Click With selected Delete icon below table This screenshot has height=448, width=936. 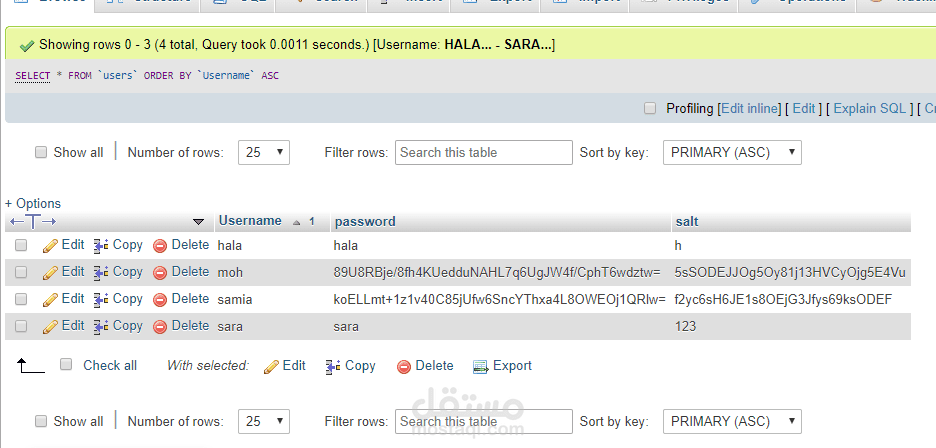click(404, 366)
